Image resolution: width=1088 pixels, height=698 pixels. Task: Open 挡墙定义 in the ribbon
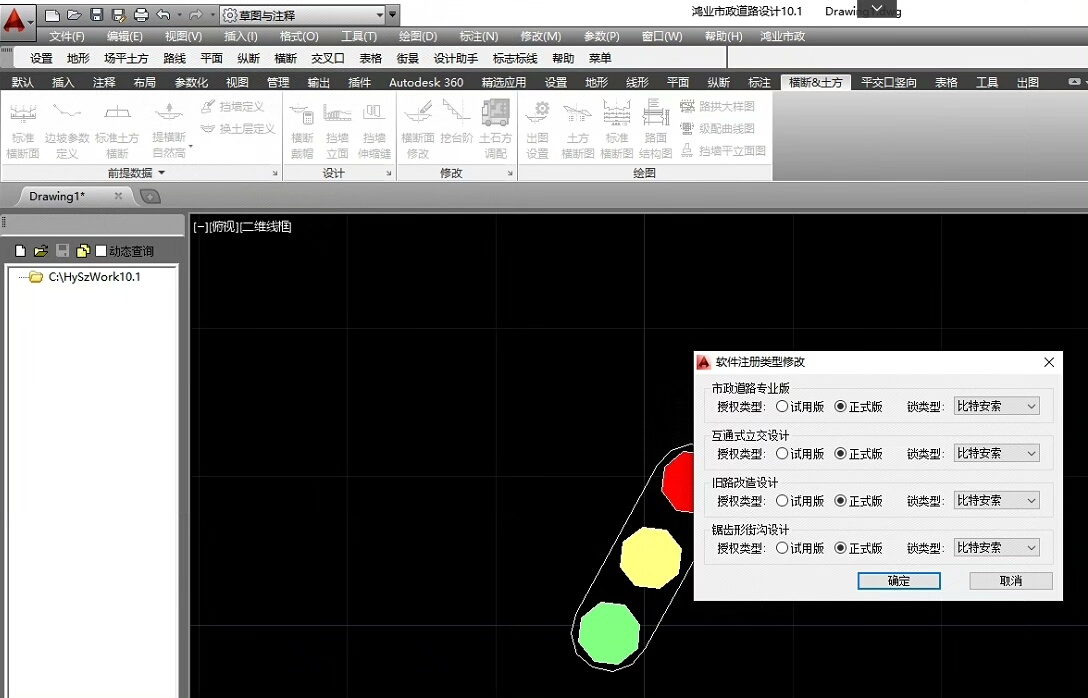pos(232,106)
